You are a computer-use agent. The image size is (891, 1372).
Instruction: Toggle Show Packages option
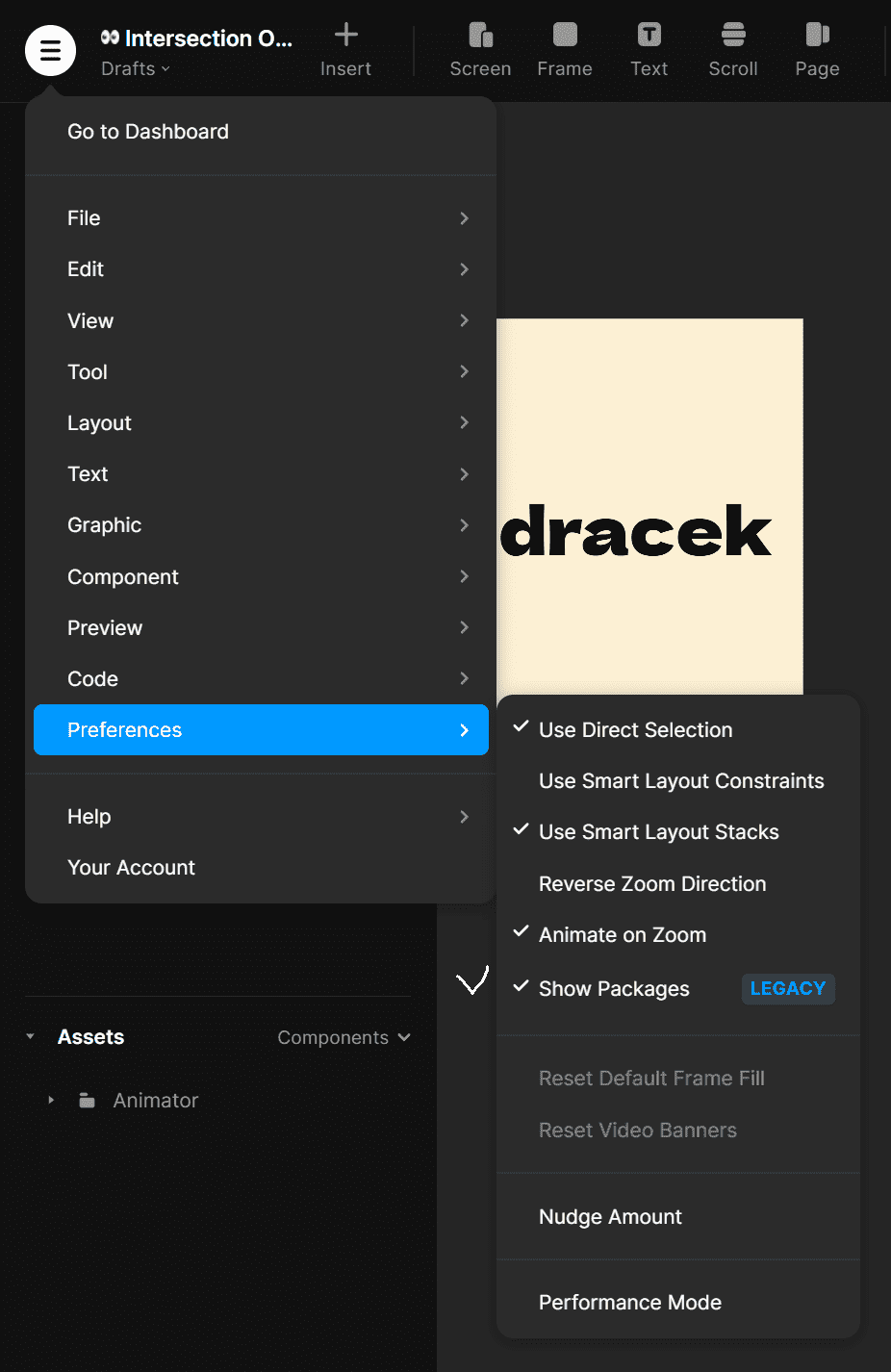[x=614, y=988]
